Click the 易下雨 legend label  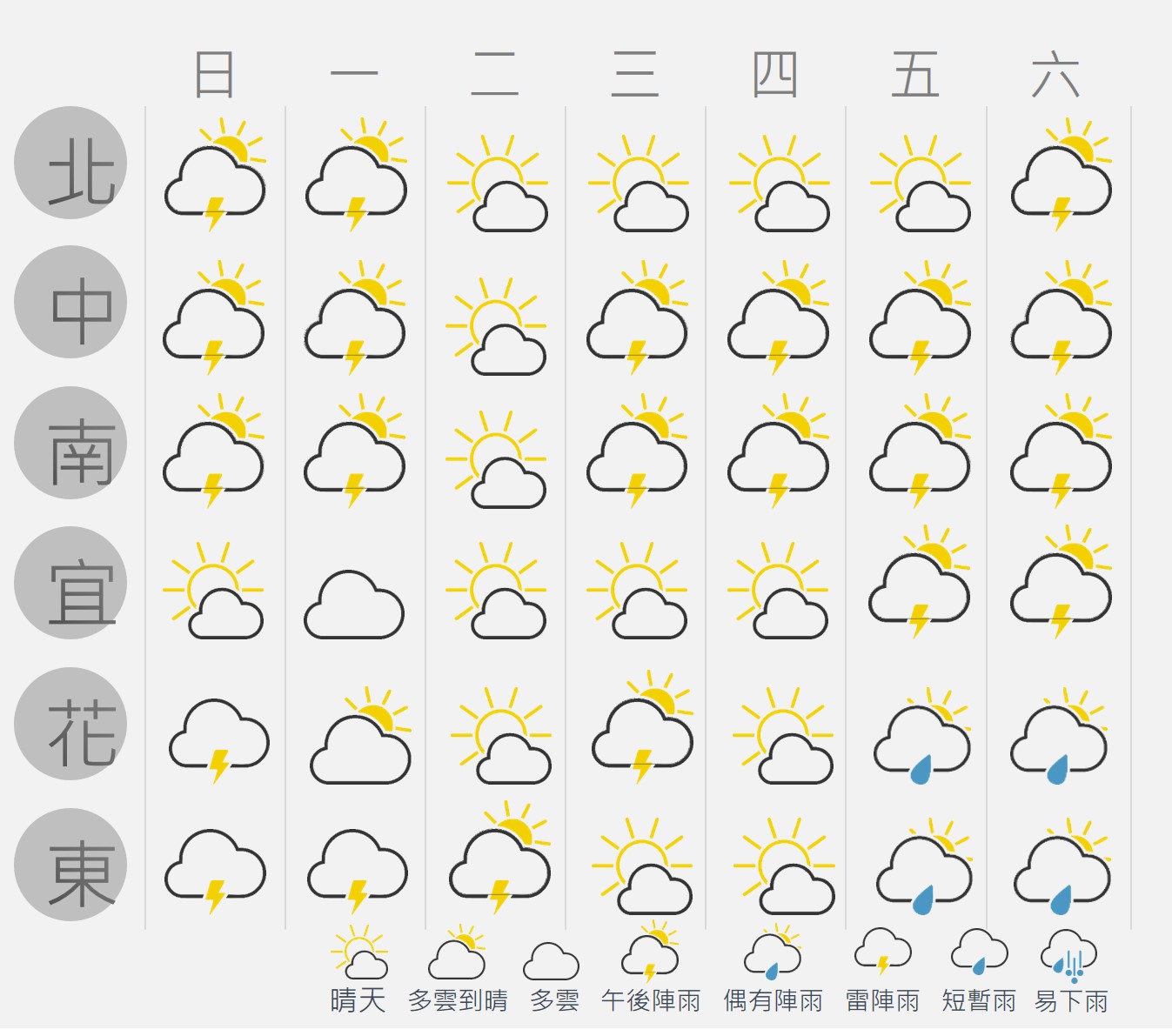(1071, 1001)
